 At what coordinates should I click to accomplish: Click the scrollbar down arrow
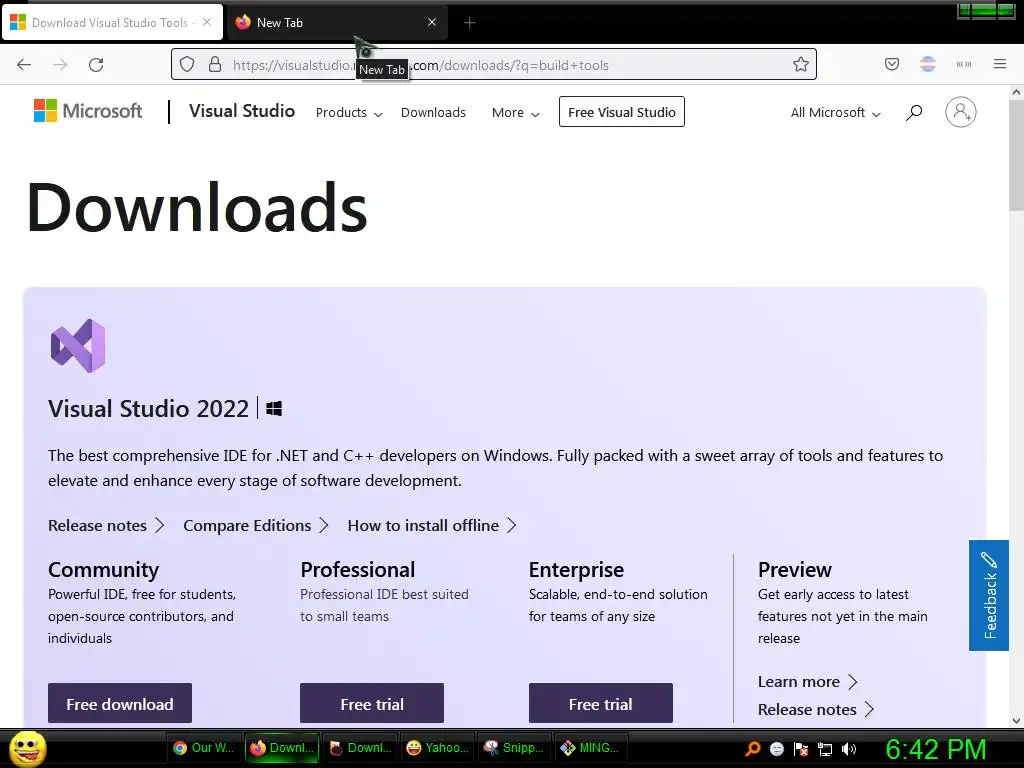tap(1016, 720)
